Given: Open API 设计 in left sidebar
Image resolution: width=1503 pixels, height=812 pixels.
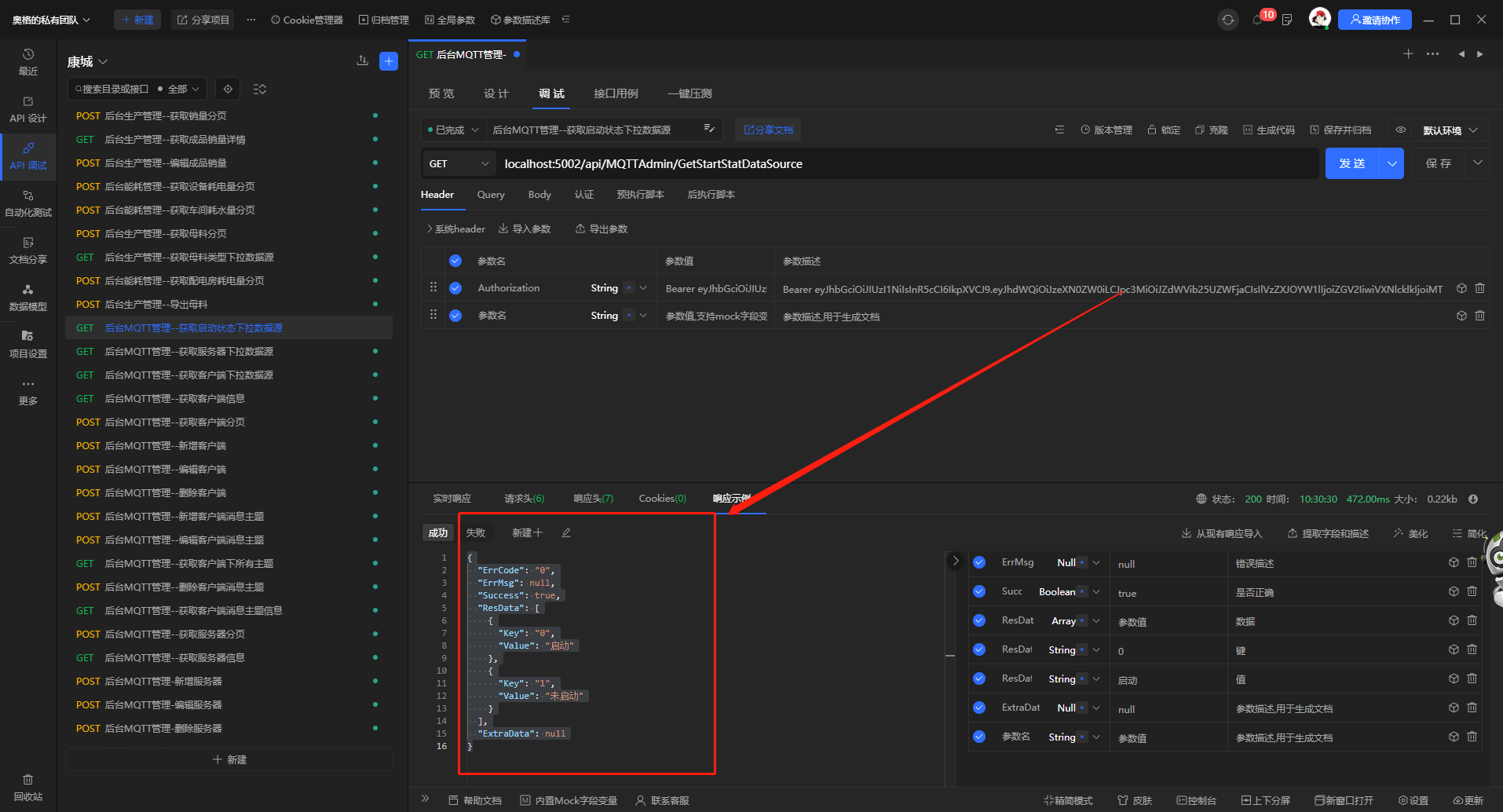Looking at the screenshot, I should pos(28,109).
